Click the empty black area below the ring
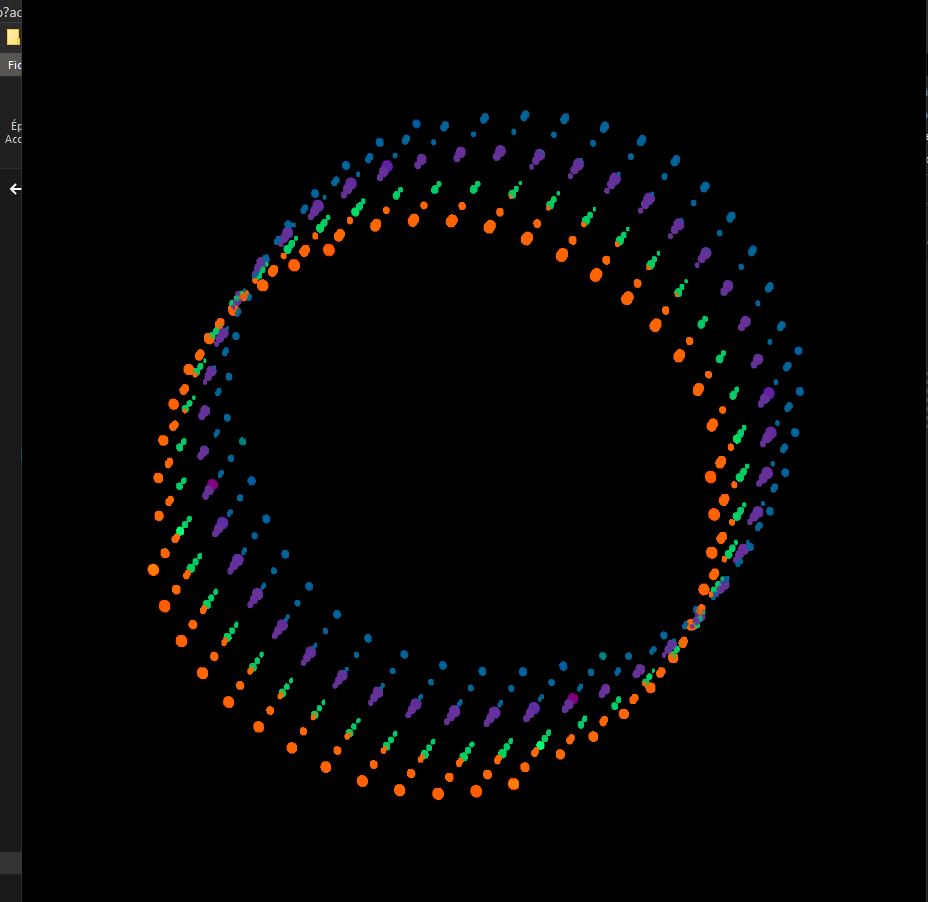This screenshot has height=902, width=928. pyautogui.click(x=470, y=850)
